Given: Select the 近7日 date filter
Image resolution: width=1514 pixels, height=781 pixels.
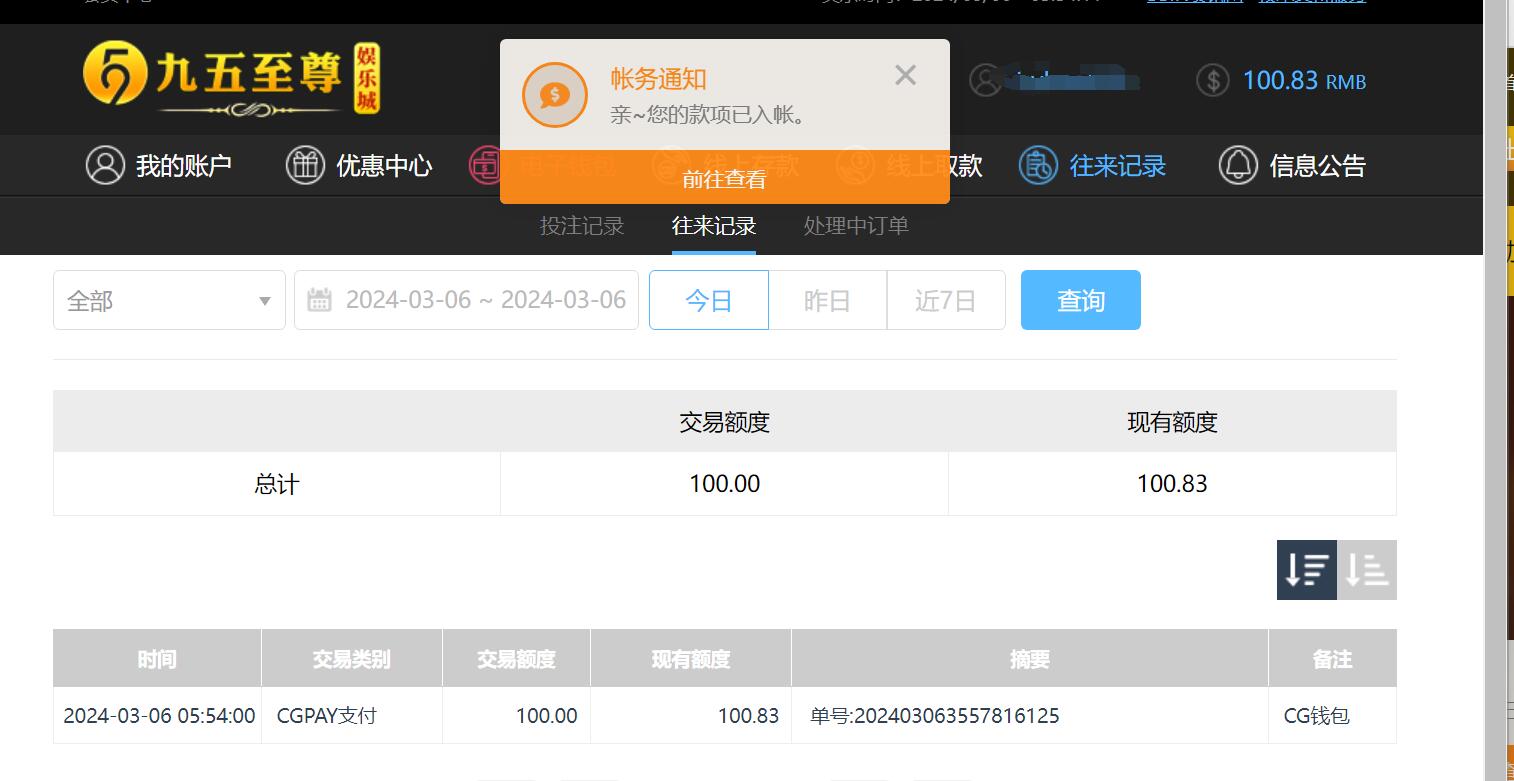Looking at the screenshot, I should click(x=945, y=300).
